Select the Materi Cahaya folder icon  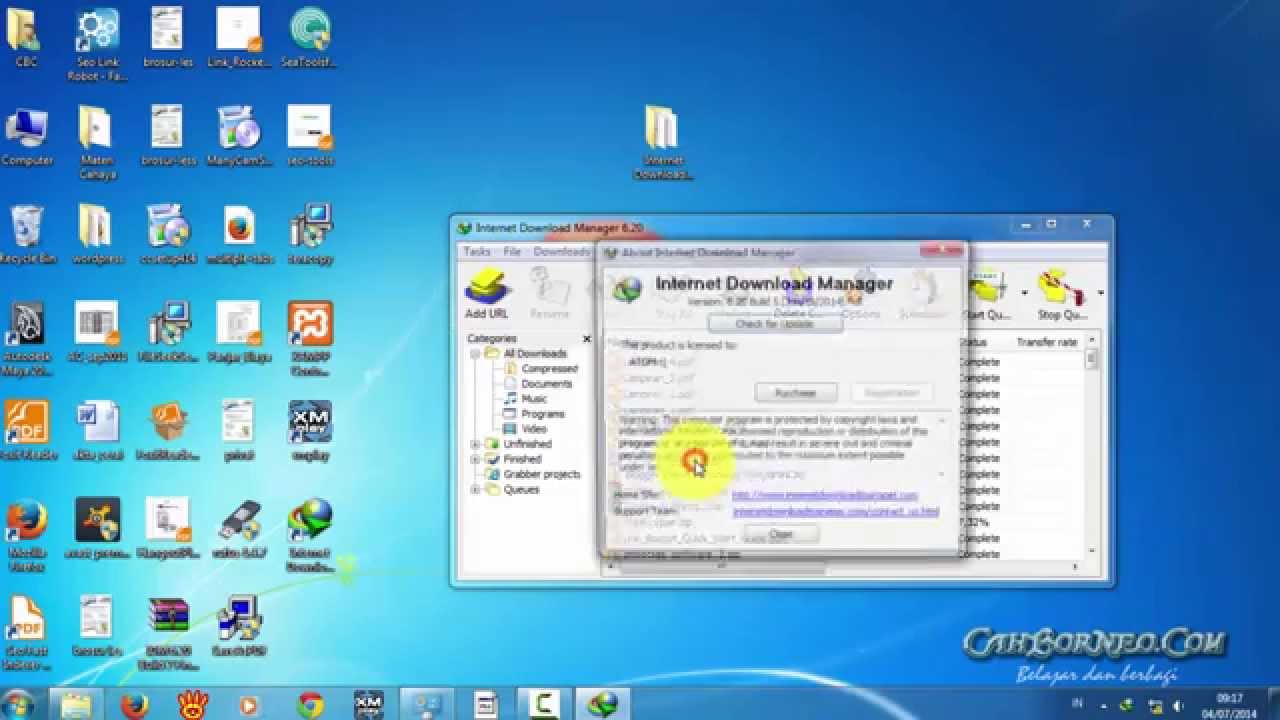[97, 143]
